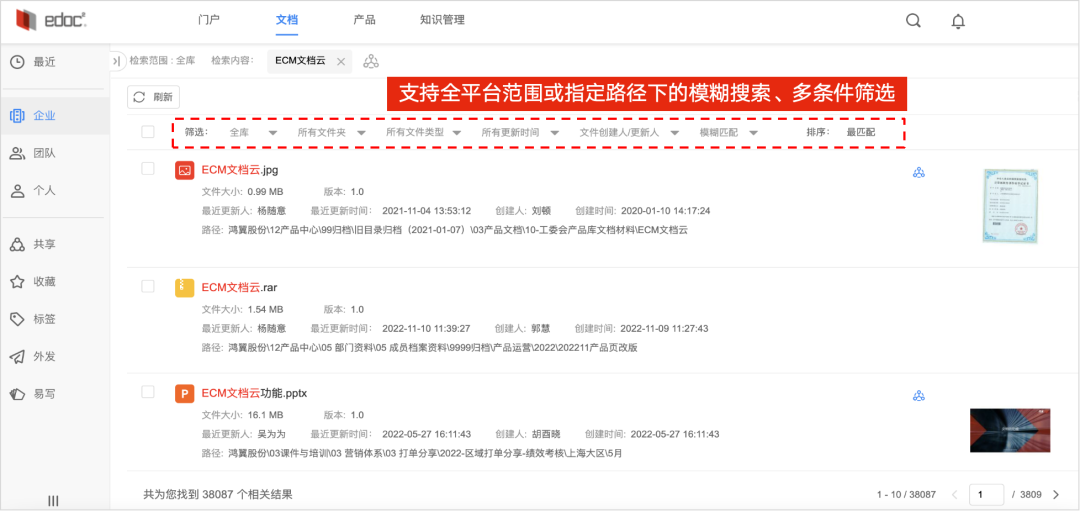Check the box for ECM文档云功能.pptx
The image size is (1080, 511).
pos(147,393)
